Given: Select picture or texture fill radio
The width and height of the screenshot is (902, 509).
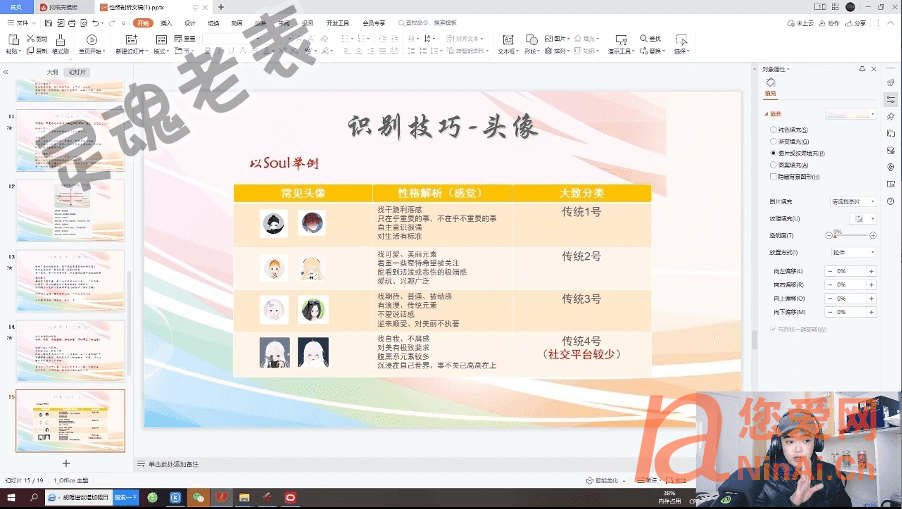Looking at the screenshot, I should (x=773, y=154).
